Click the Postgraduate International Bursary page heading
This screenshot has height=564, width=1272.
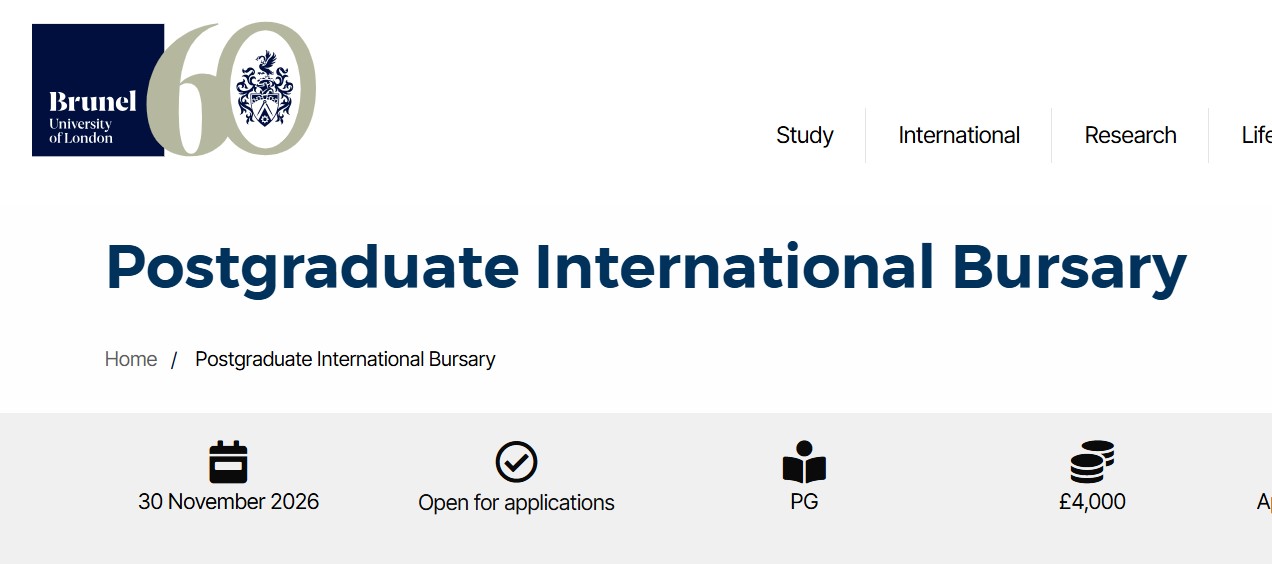(x=646, y=268)
